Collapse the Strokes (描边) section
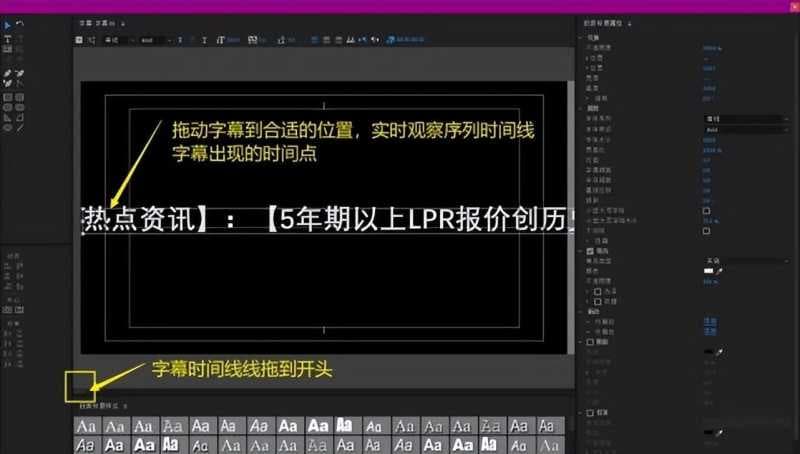800x454 pixels. (x=581, y=312)
